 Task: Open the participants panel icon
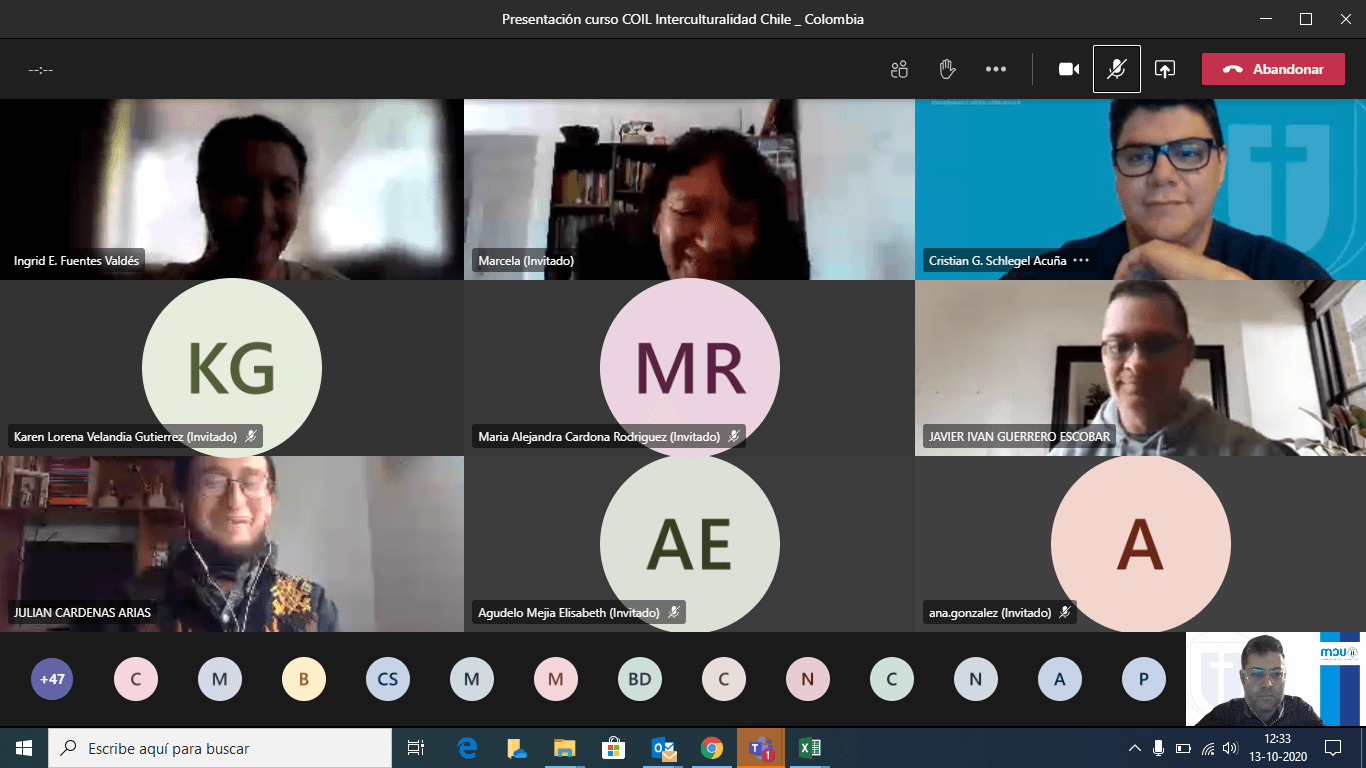[x=899, y=69]
